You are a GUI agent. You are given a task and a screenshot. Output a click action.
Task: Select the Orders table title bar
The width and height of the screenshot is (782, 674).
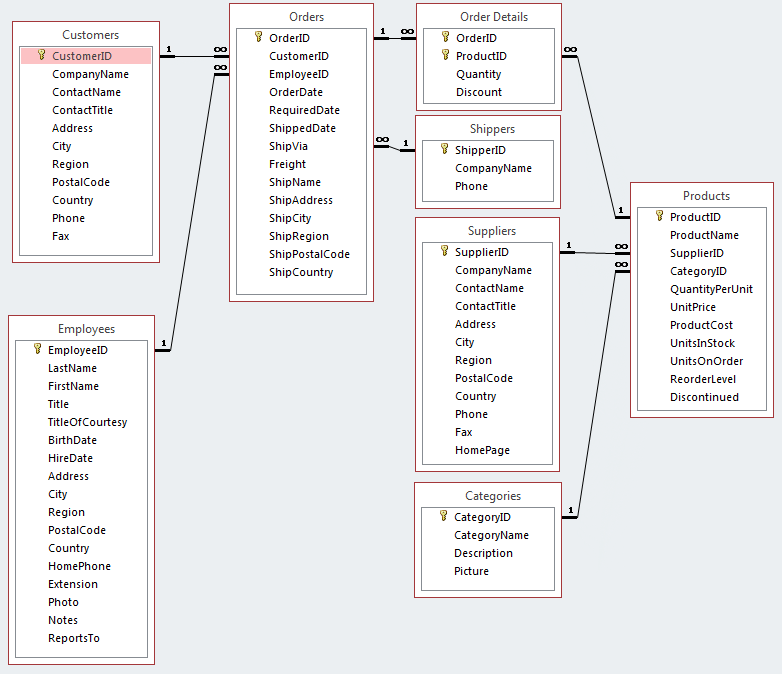300,17
